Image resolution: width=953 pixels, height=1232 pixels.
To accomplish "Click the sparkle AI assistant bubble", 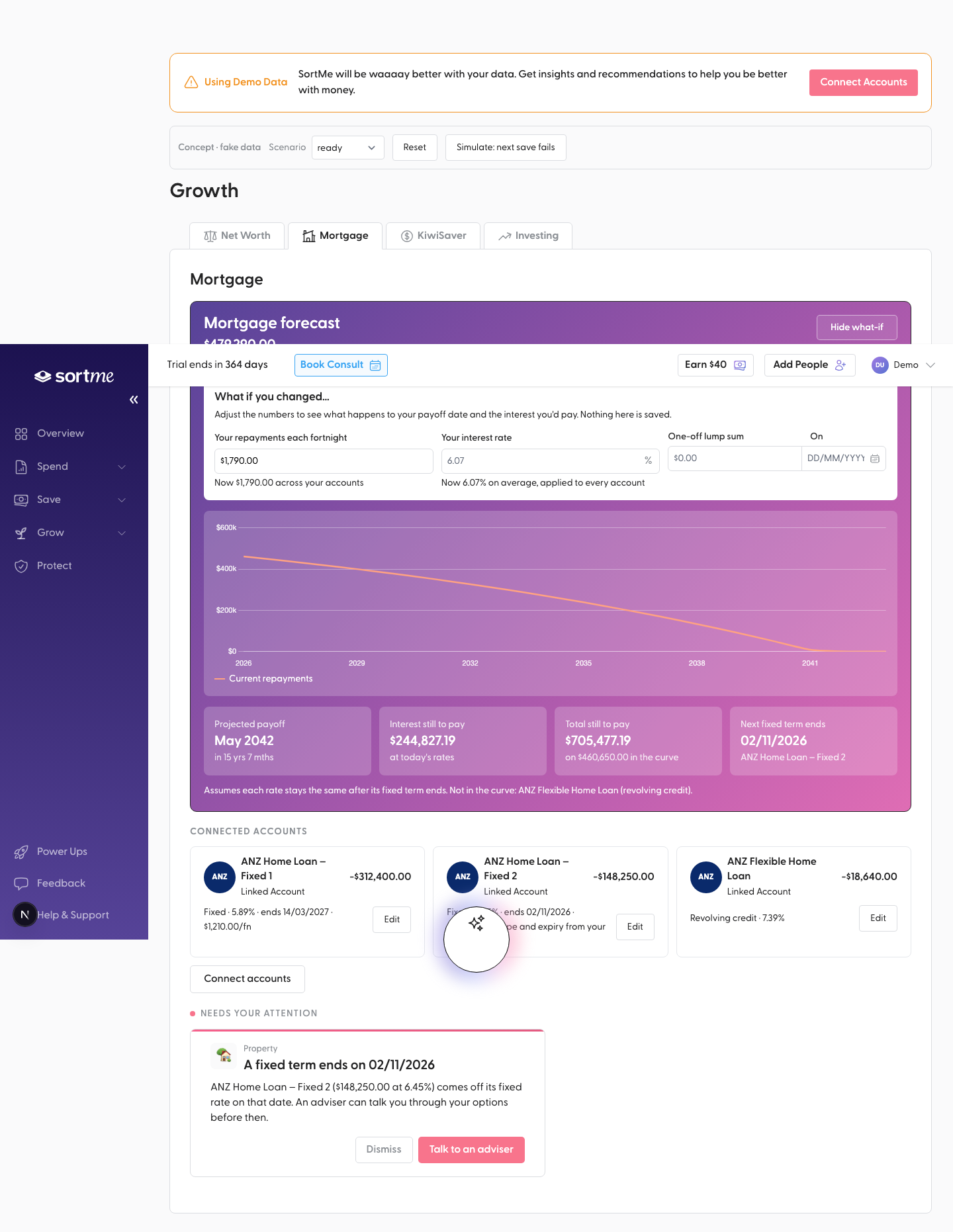I will [x=476, y=939].
